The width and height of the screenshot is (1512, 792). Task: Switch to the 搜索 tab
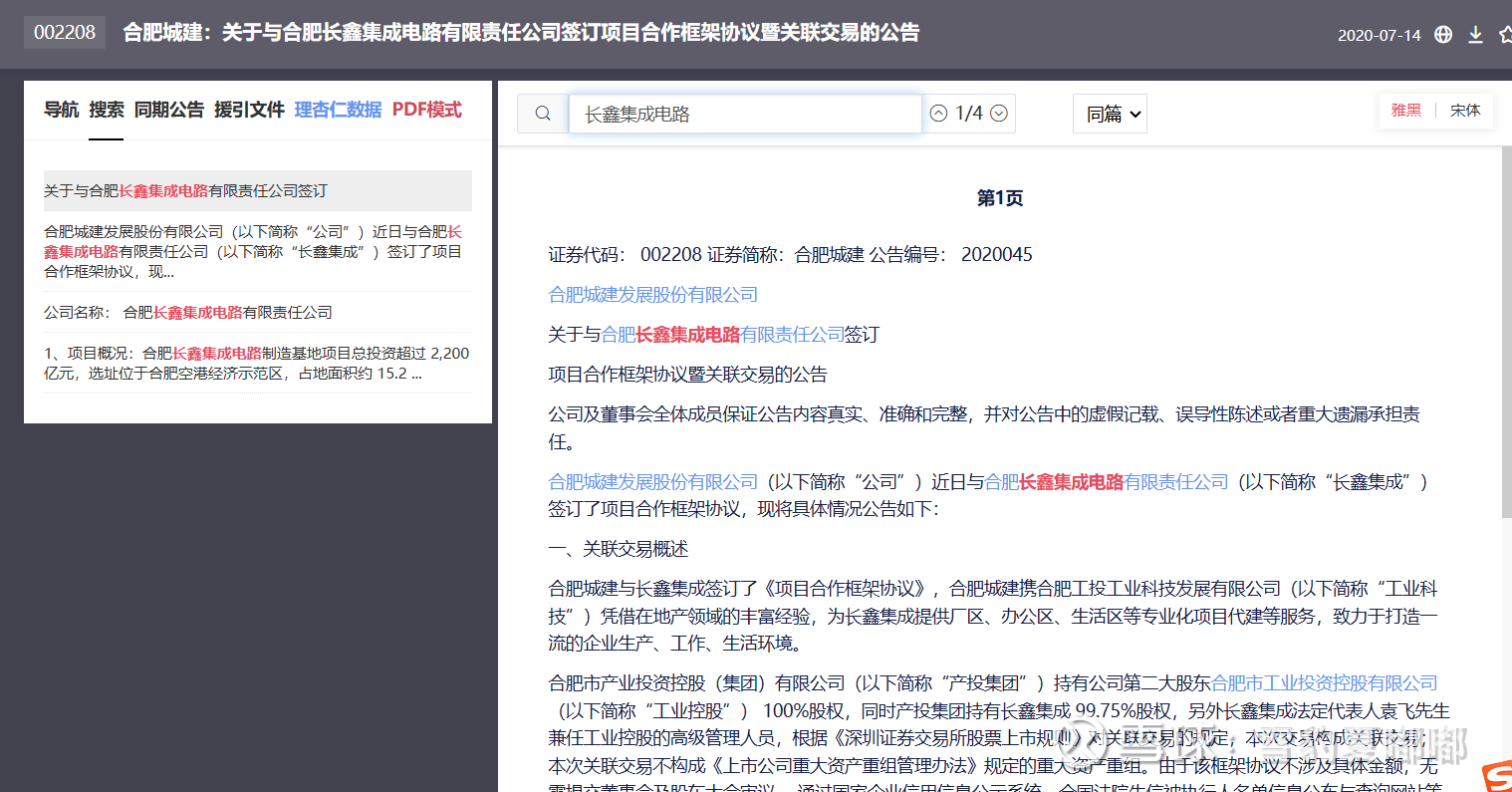107,110
